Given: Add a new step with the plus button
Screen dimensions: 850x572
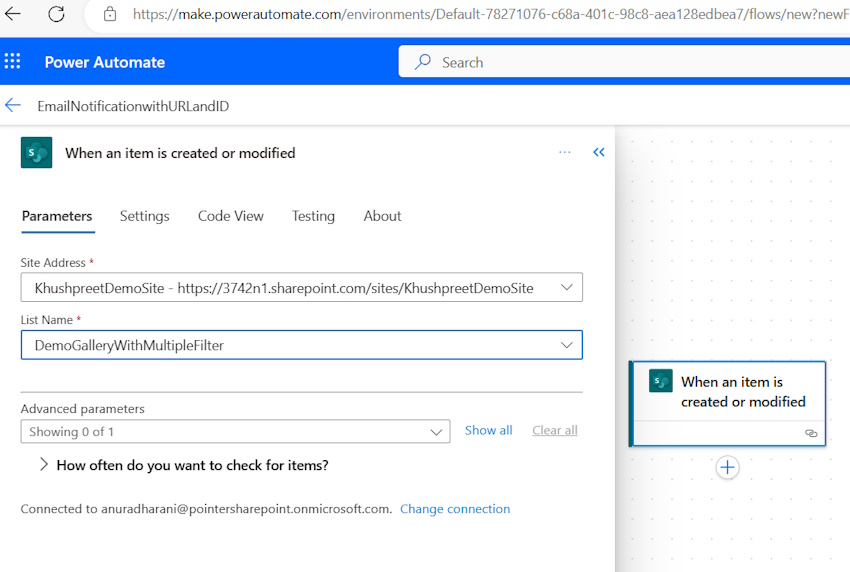Looking at the screenshot, I should (727, 467).
